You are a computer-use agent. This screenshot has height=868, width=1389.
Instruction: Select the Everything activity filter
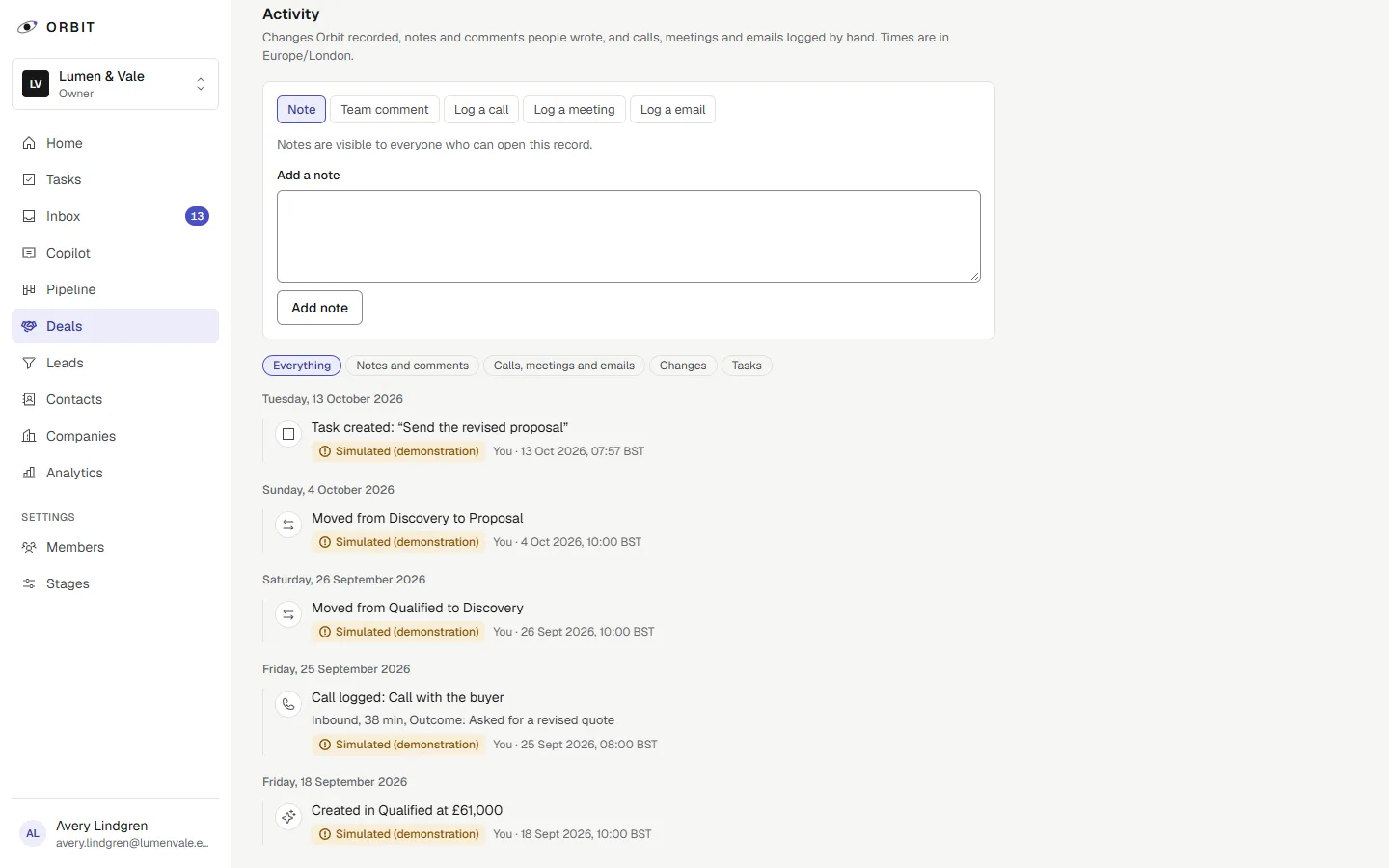pyautogui.click(x=302, y=366)
